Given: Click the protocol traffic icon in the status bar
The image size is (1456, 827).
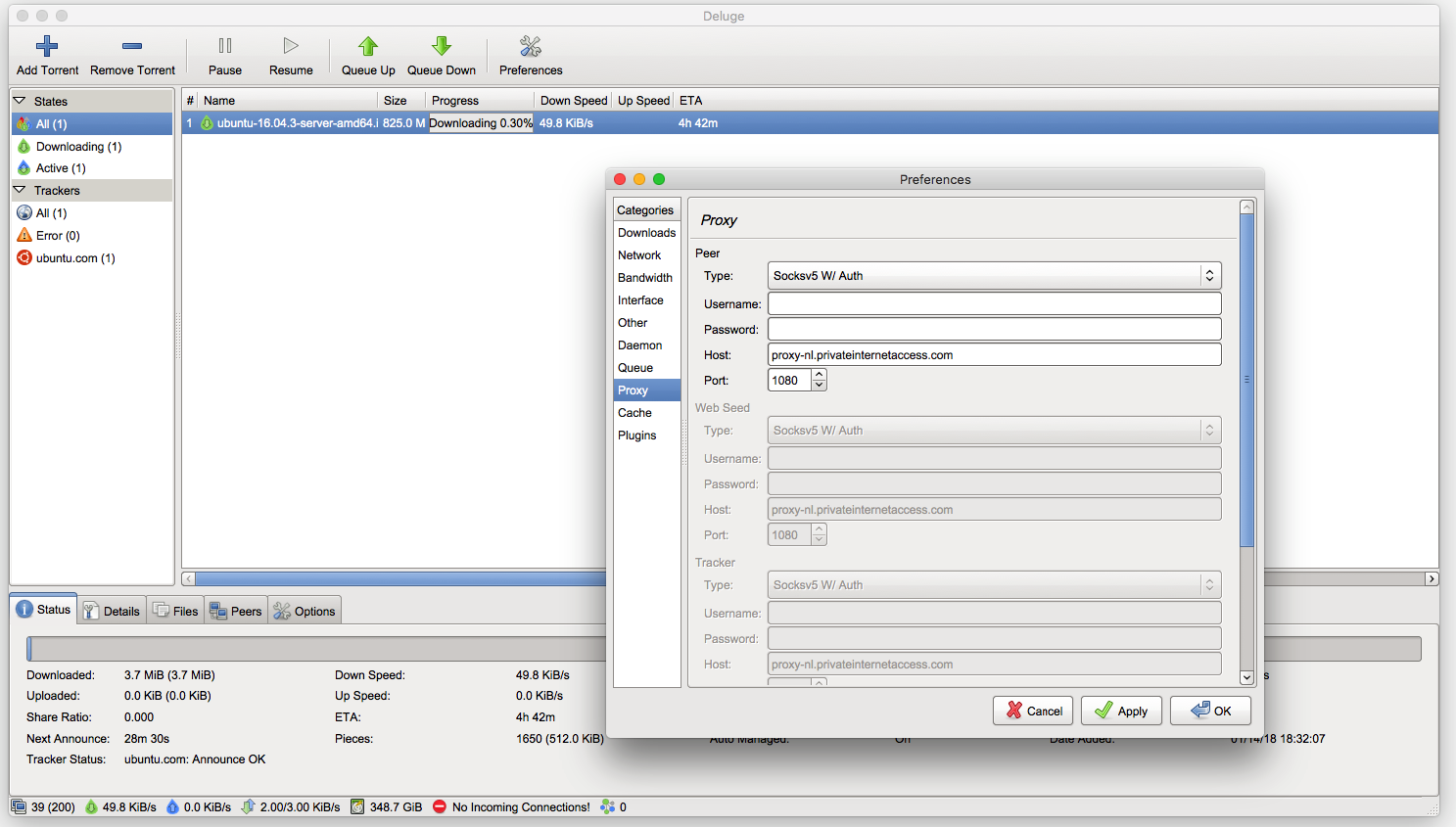Looking at the screenshot, I should click(249, 807).
